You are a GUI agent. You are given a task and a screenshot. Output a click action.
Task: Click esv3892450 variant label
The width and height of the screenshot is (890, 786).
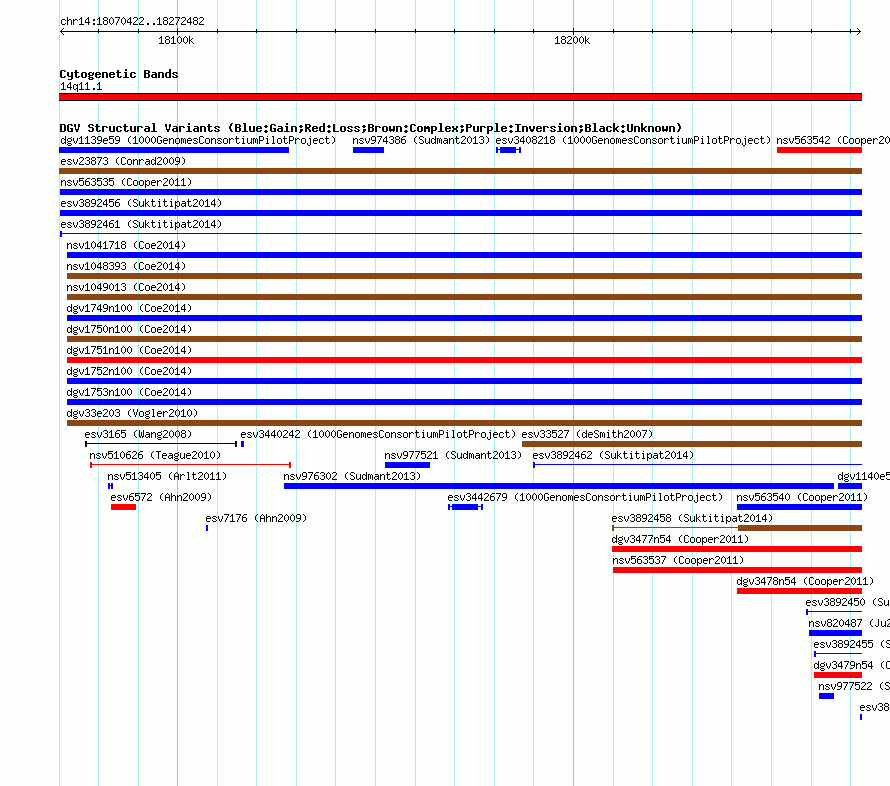(847, 602)
